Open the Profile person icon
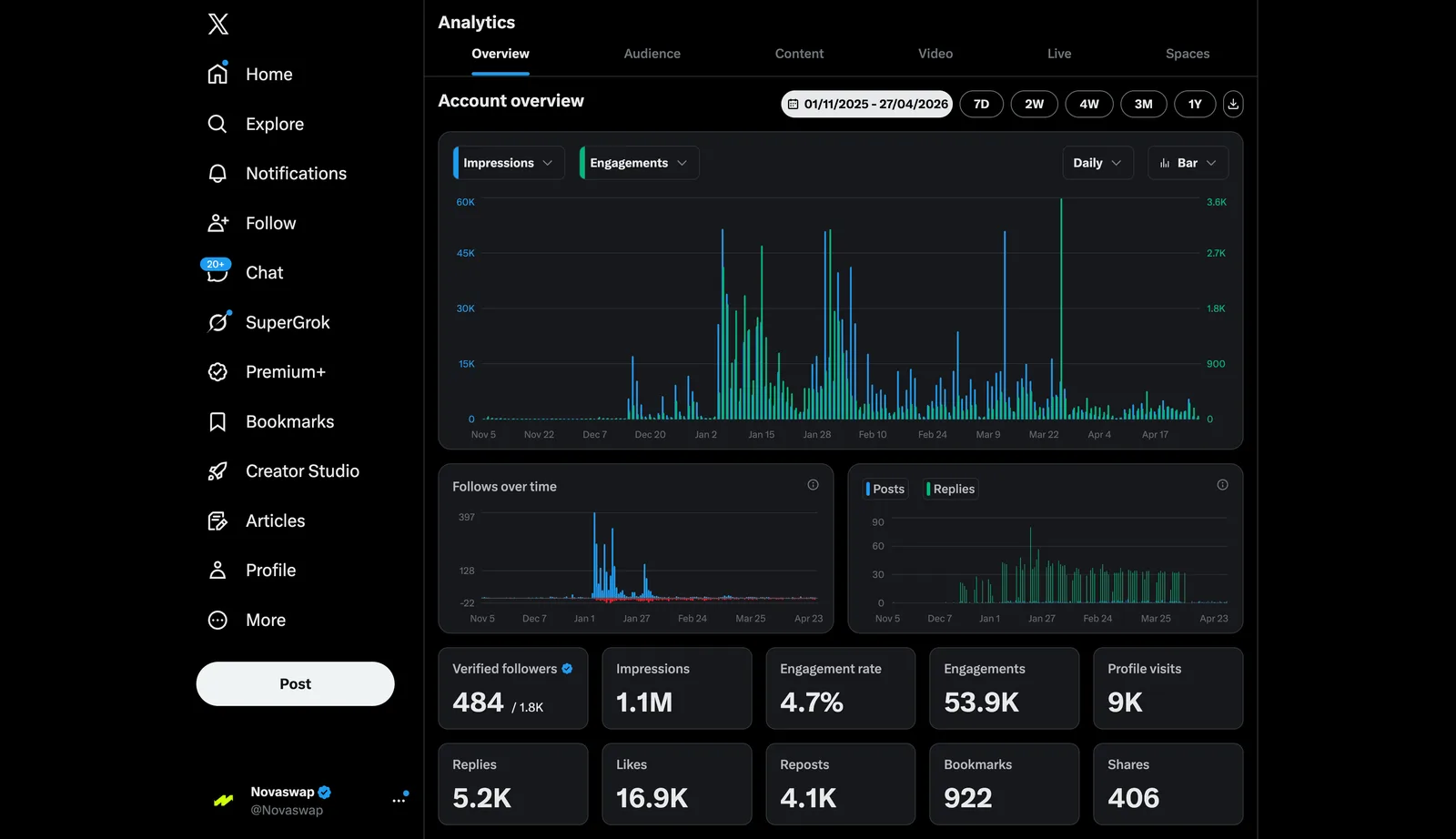 pos(217,570)
